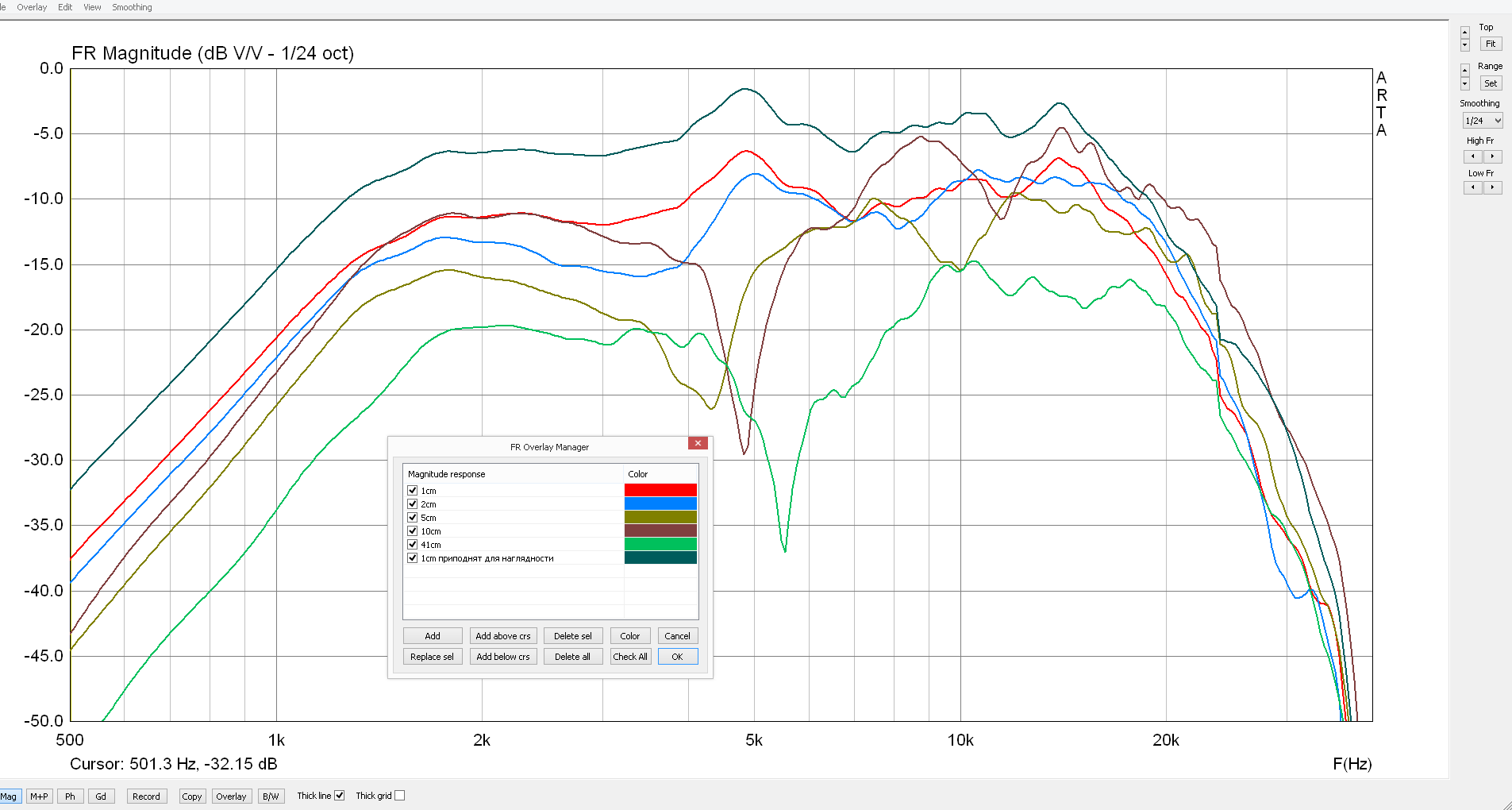1512x810 pixels.
Task: Click the Record button
Action: click(146, 796)
